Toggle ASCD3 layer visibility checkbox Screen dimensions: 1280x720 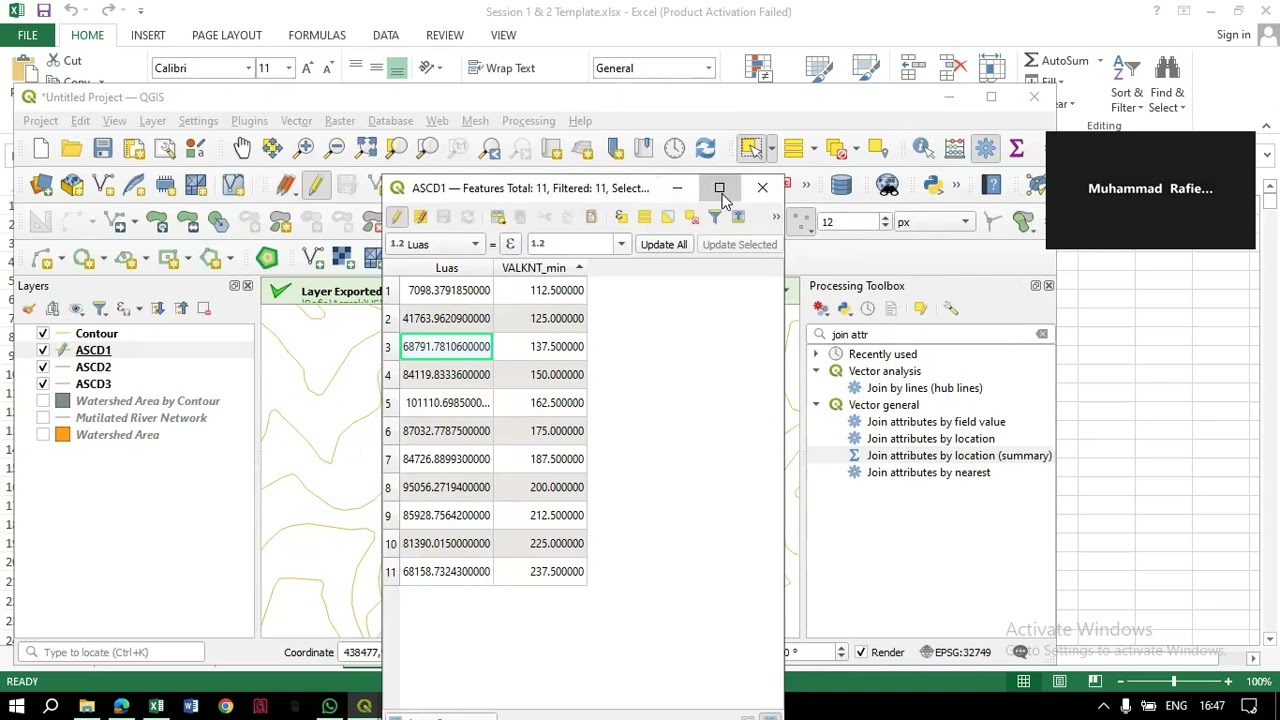42,384
